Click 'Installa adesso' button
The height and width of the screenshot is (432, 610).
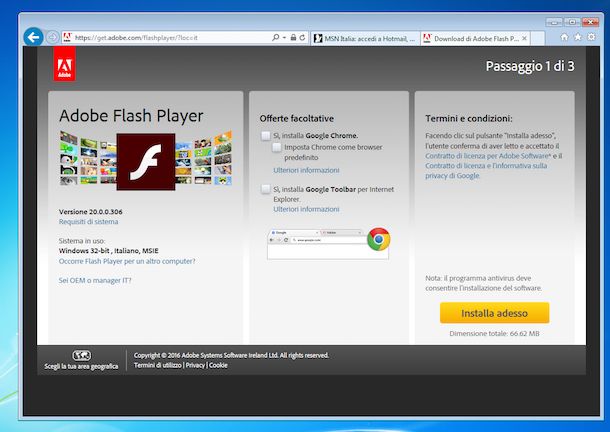click(494, 313)
